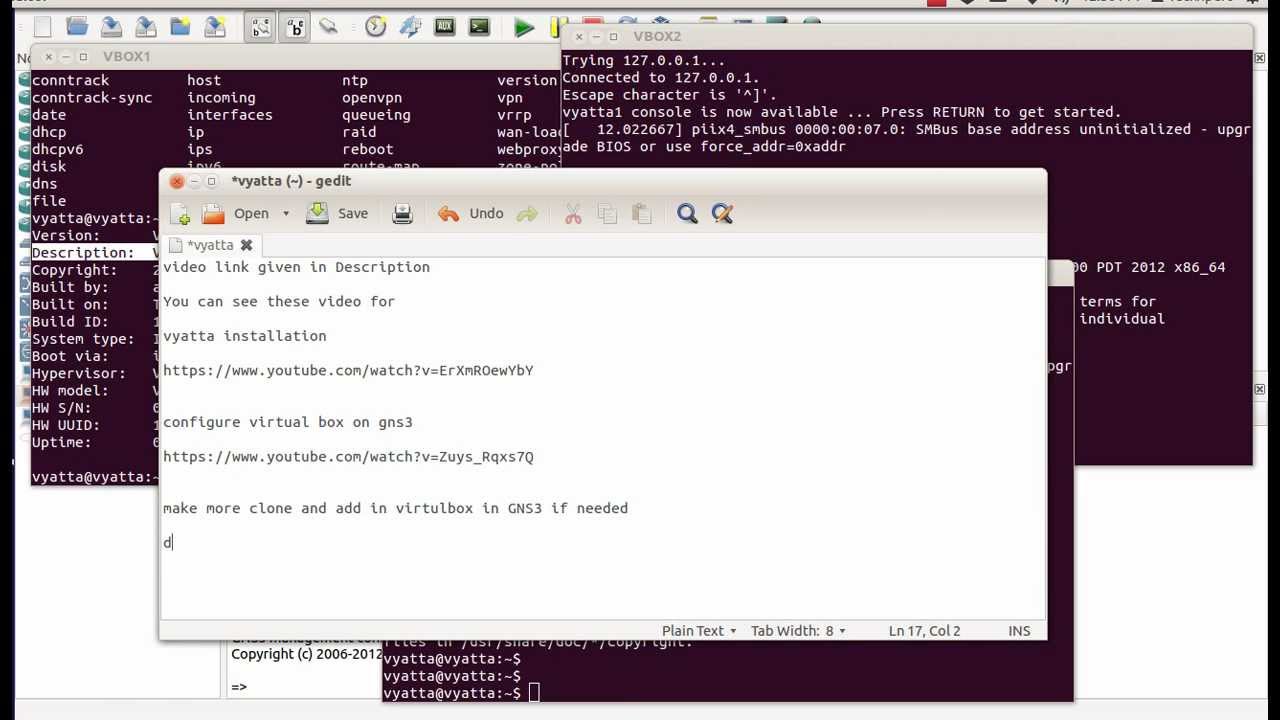1280x720 pixels.
Task: Open the Tab Width: 8 dropdown
Action: pos(798,631)
